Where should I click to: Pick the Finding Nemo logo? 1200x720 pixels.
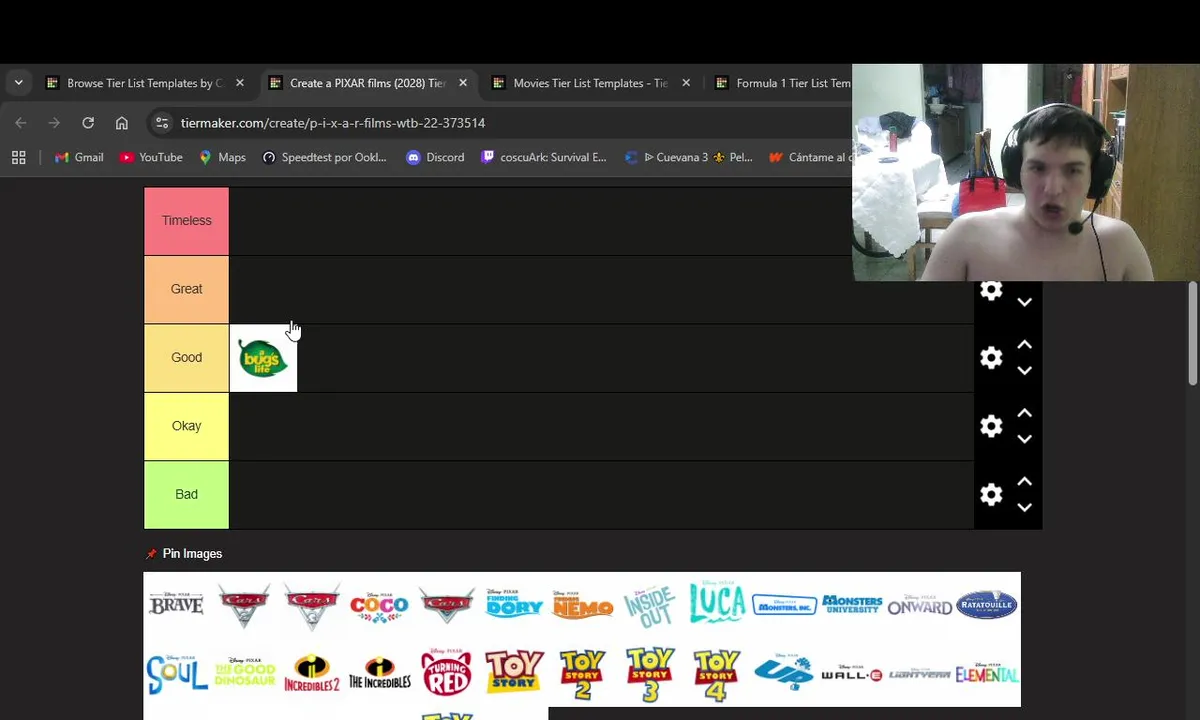582,604
